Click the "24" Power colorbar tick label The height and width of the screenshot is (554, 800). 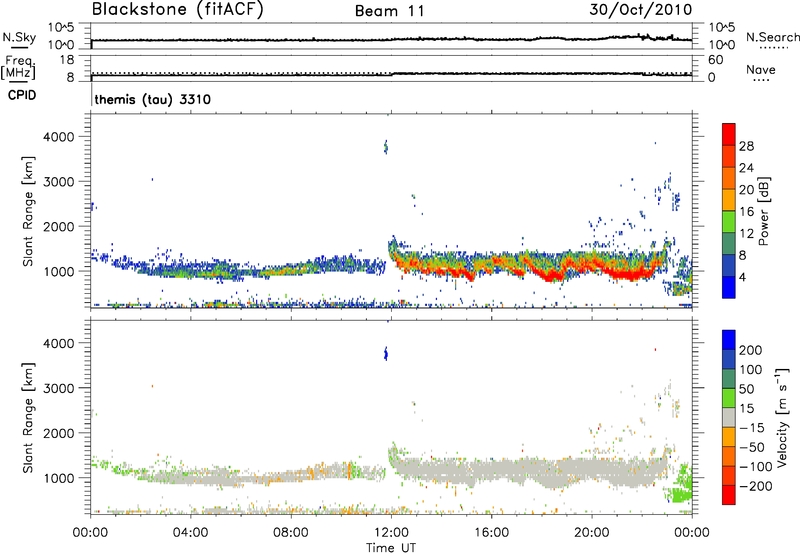point(746,168)
